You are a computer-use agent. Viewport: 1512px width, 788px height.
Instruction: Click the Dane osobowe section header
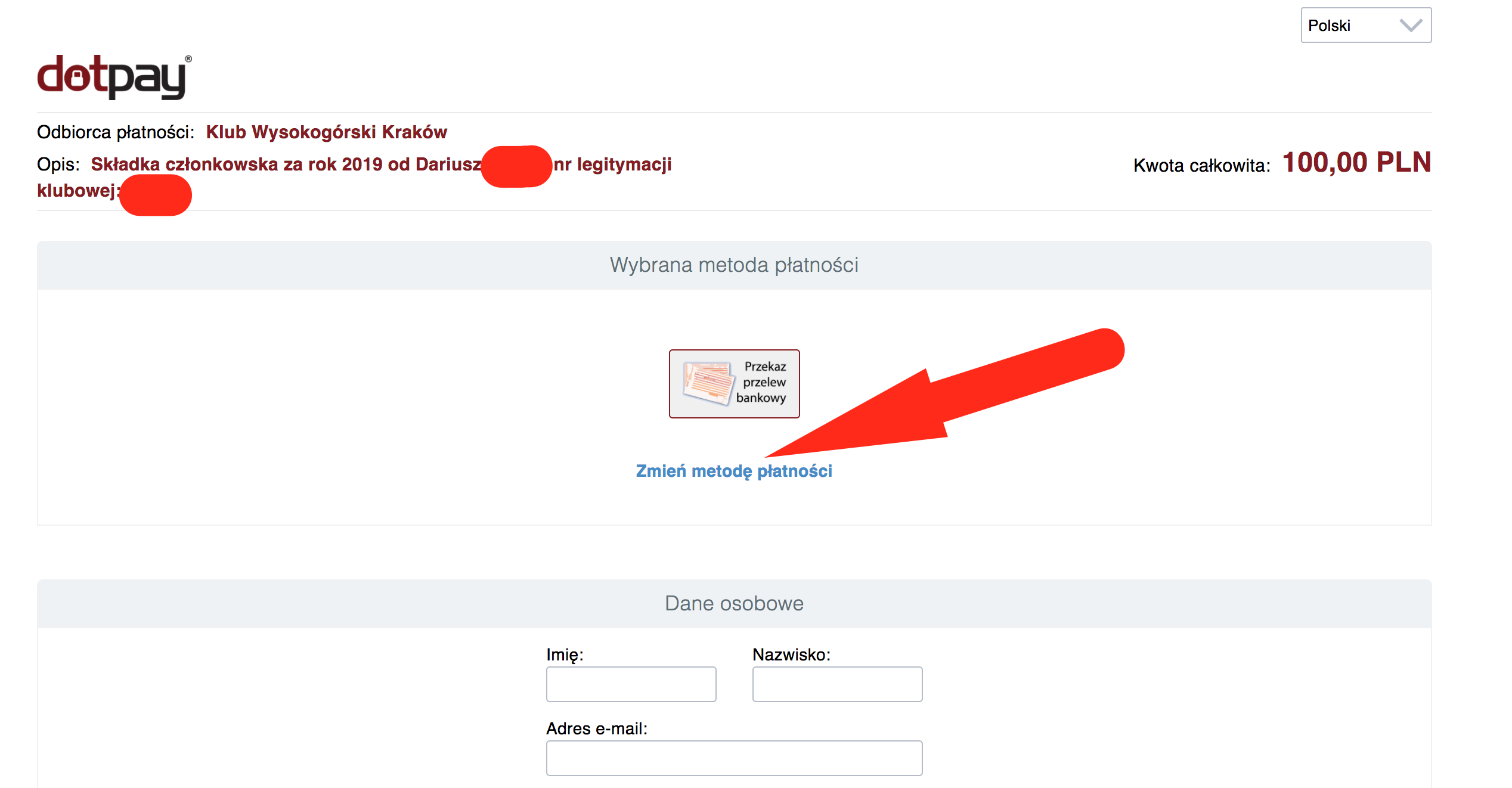pyautogui.click(x=733, y=604)
